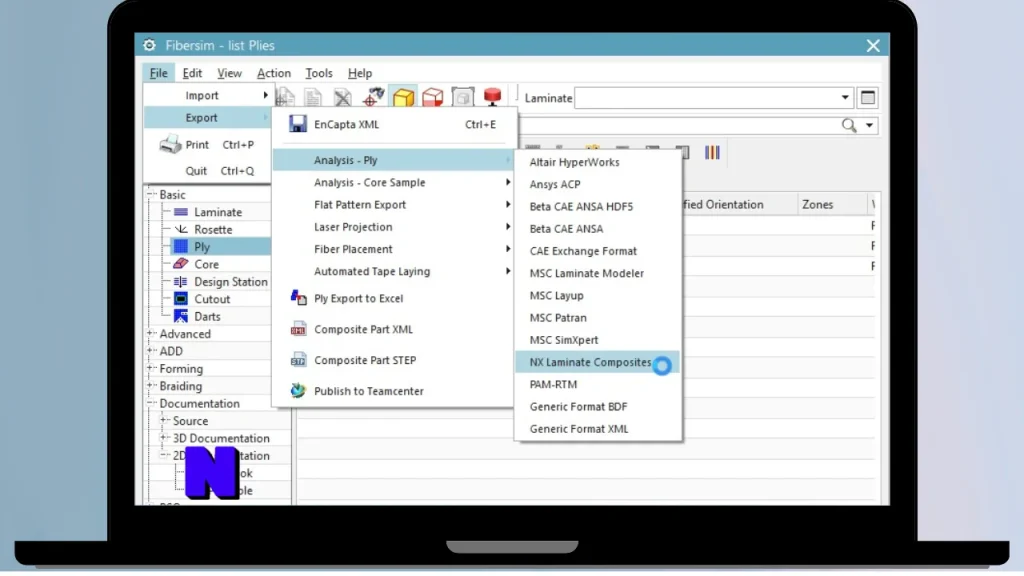Expand the 3D Documentation tree node
The height and width of the screenshot is (576, 1024).
click(x=165, y=438)
